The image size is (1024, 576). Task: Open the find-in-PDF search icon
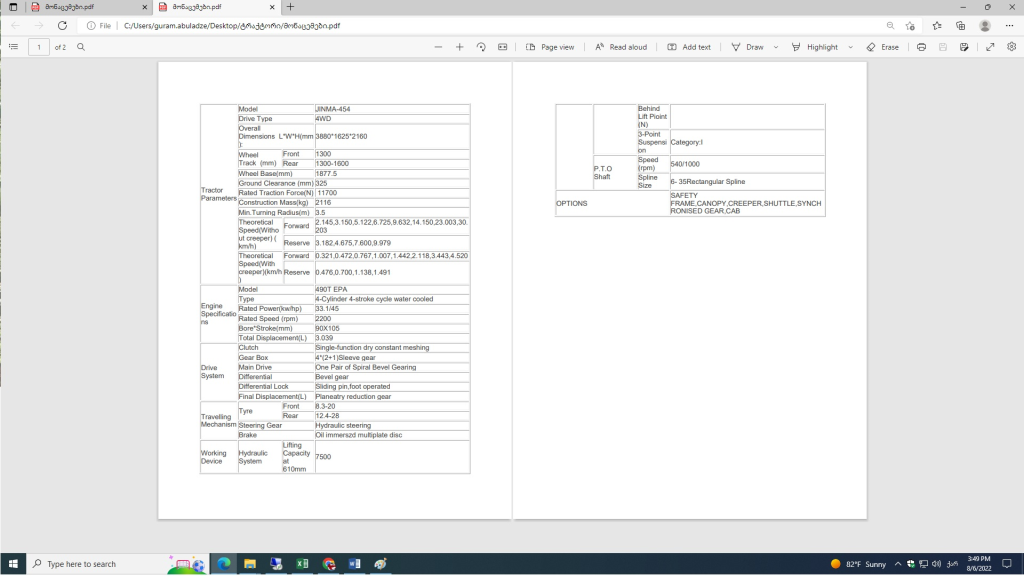point(81,47)
